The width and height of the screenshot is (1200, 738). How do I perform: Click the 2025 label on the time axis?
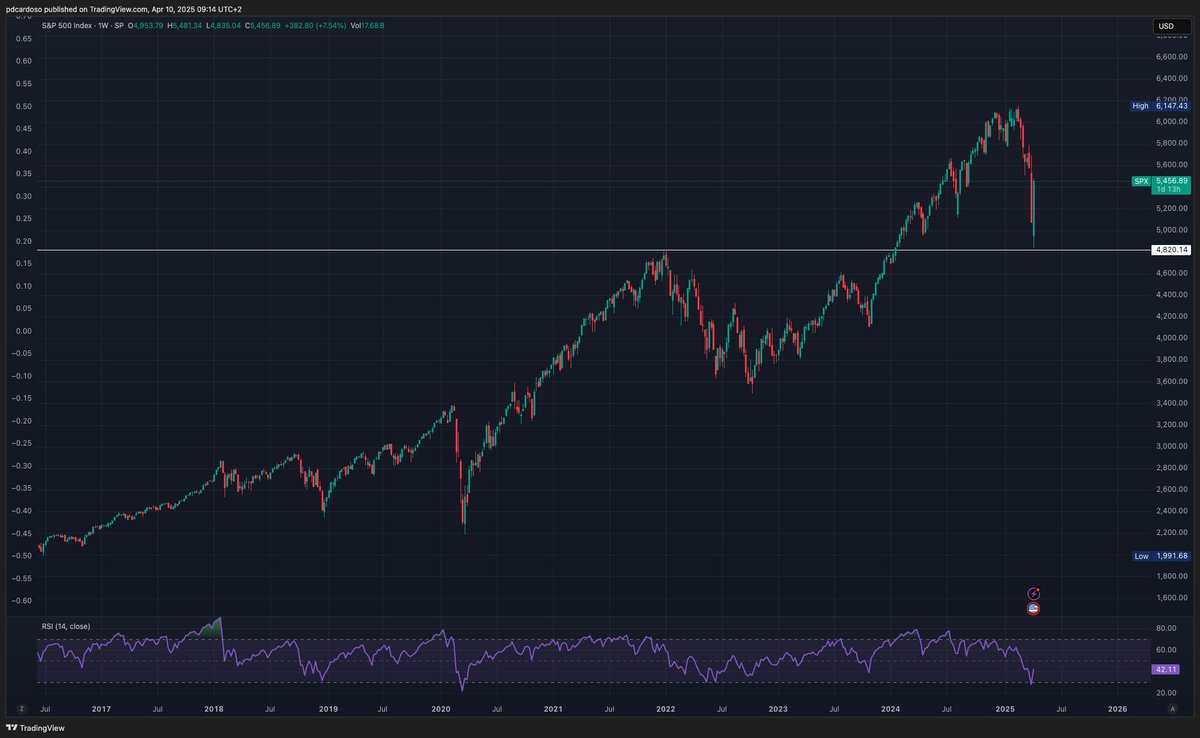(1005, 708)
